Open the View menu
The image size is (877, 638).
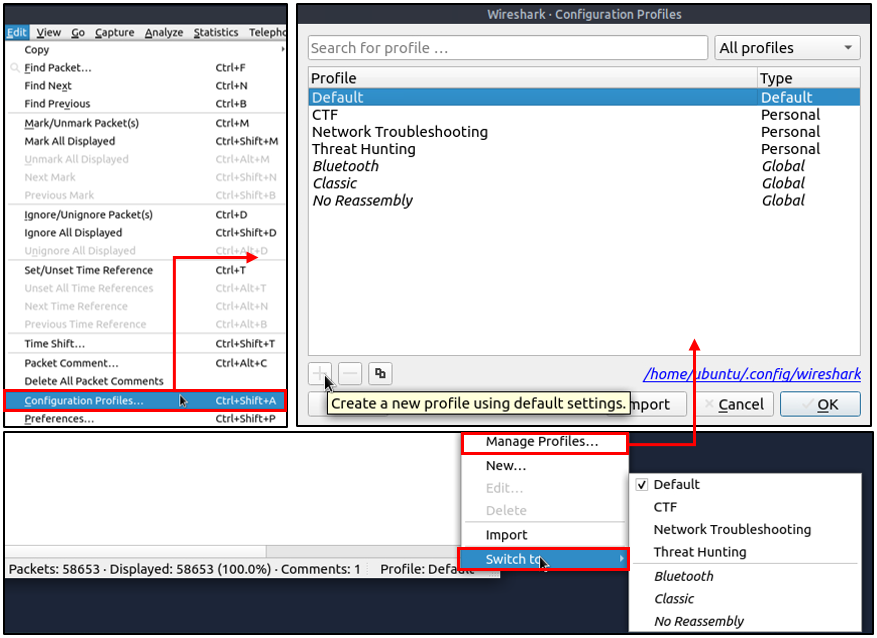point(49,32)
